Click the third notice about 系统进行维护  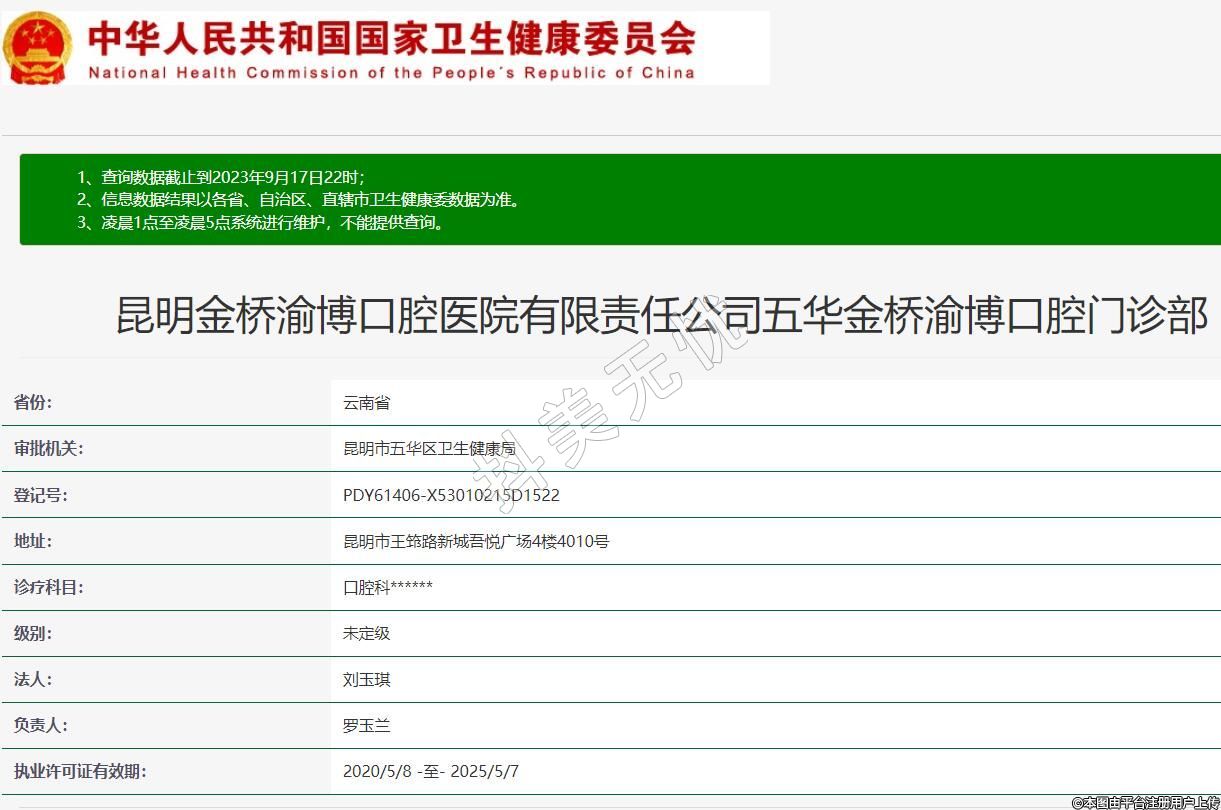tap(261, 223)
